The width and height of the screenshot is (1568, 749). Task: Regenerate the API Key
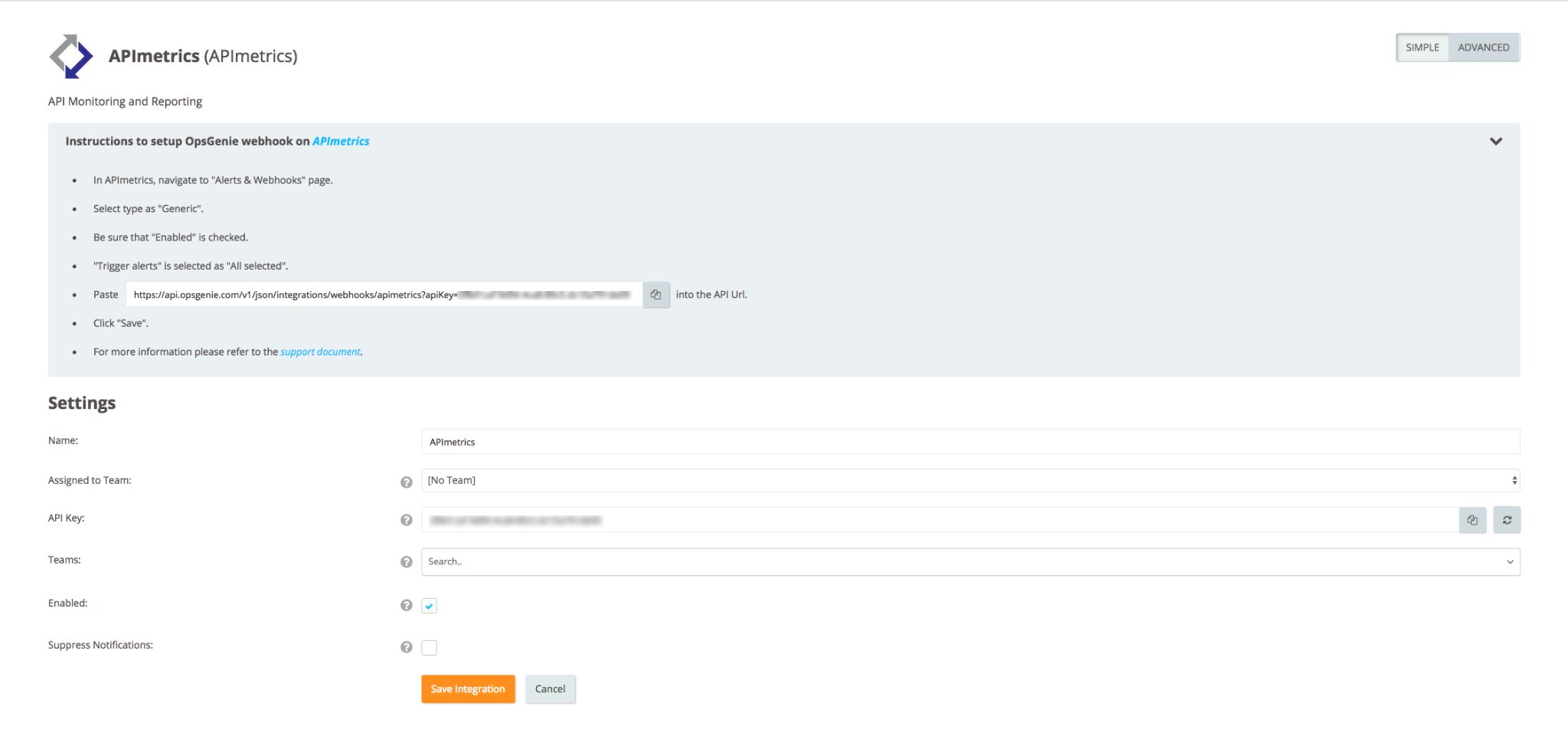1507,520
